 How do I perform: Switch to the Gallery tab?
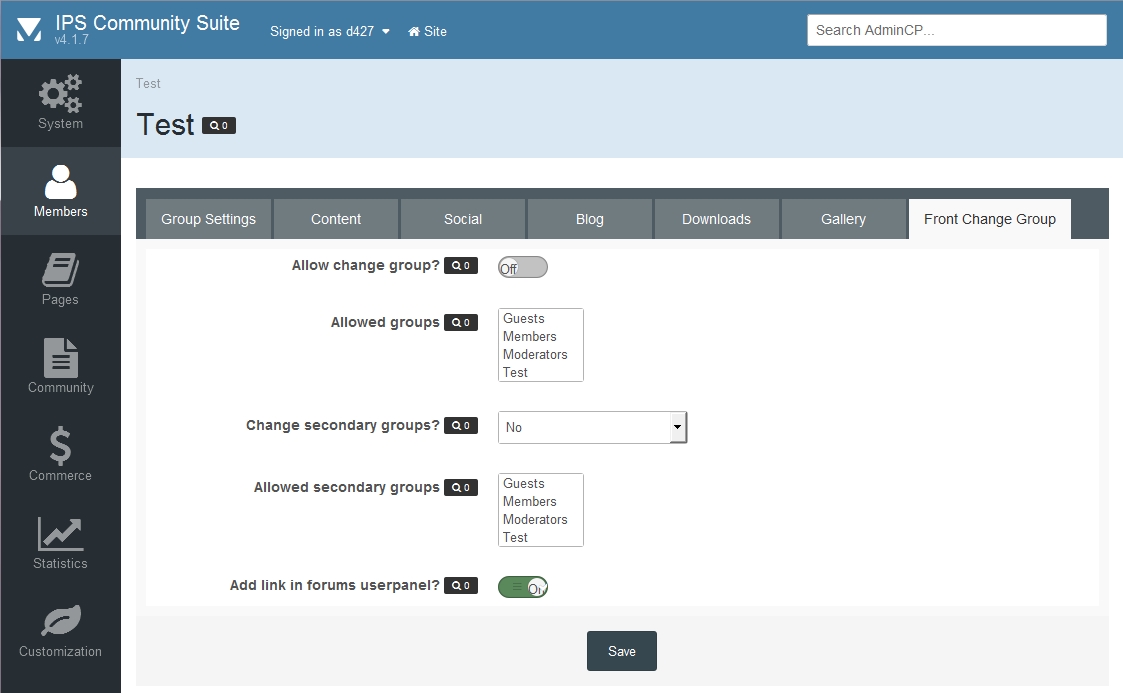[843, 219]
